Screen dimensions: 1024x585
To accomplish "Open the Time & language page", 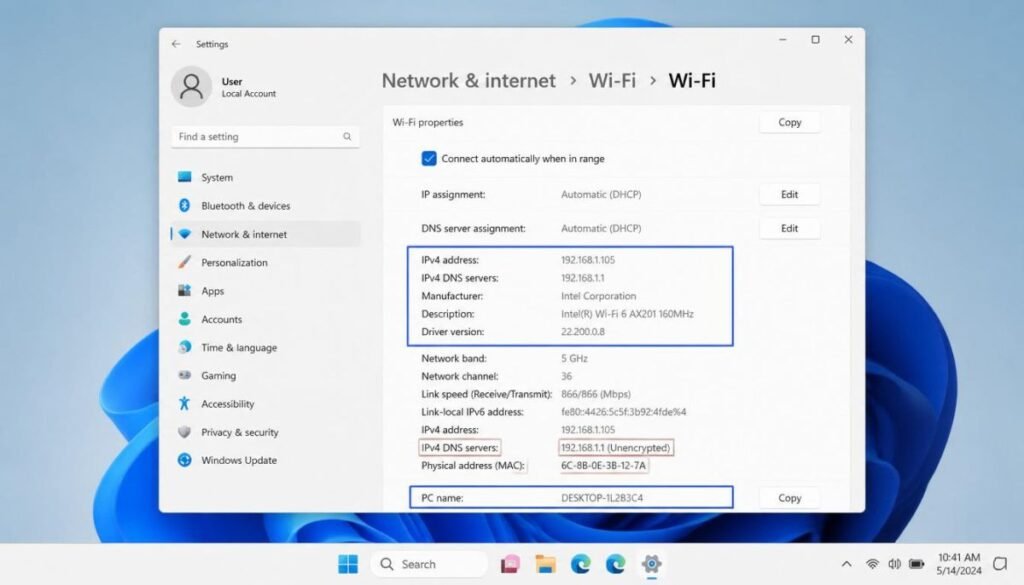I will (239, 347).
